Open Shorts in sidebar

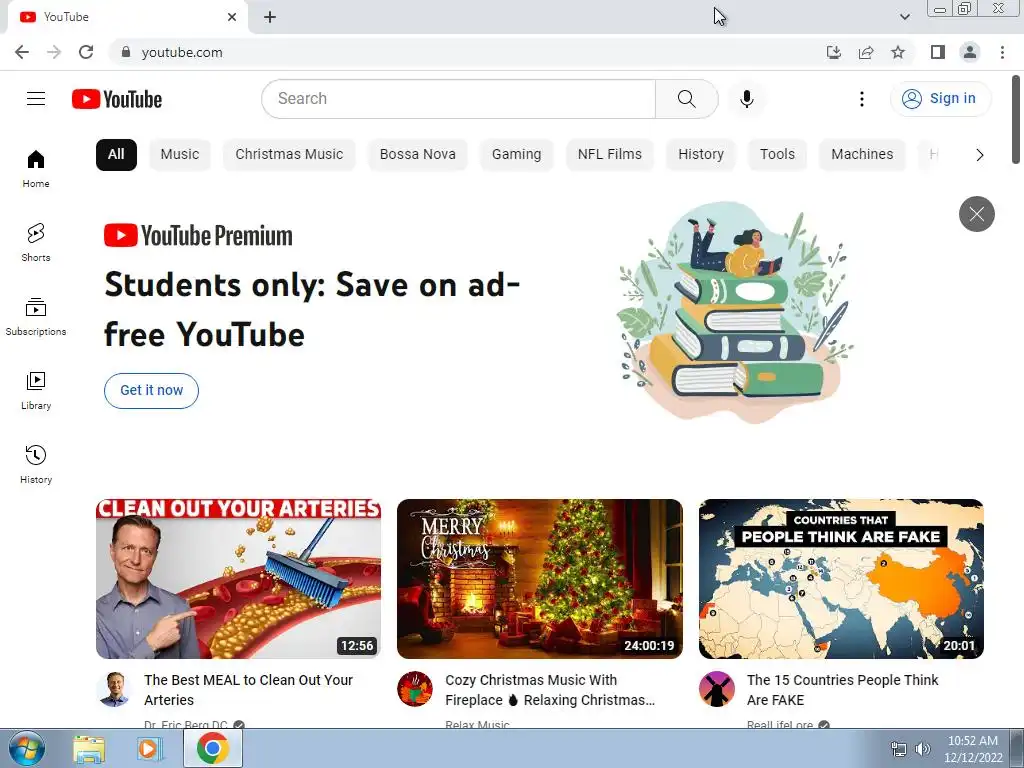pyautogui.click(x=36, y=242)
